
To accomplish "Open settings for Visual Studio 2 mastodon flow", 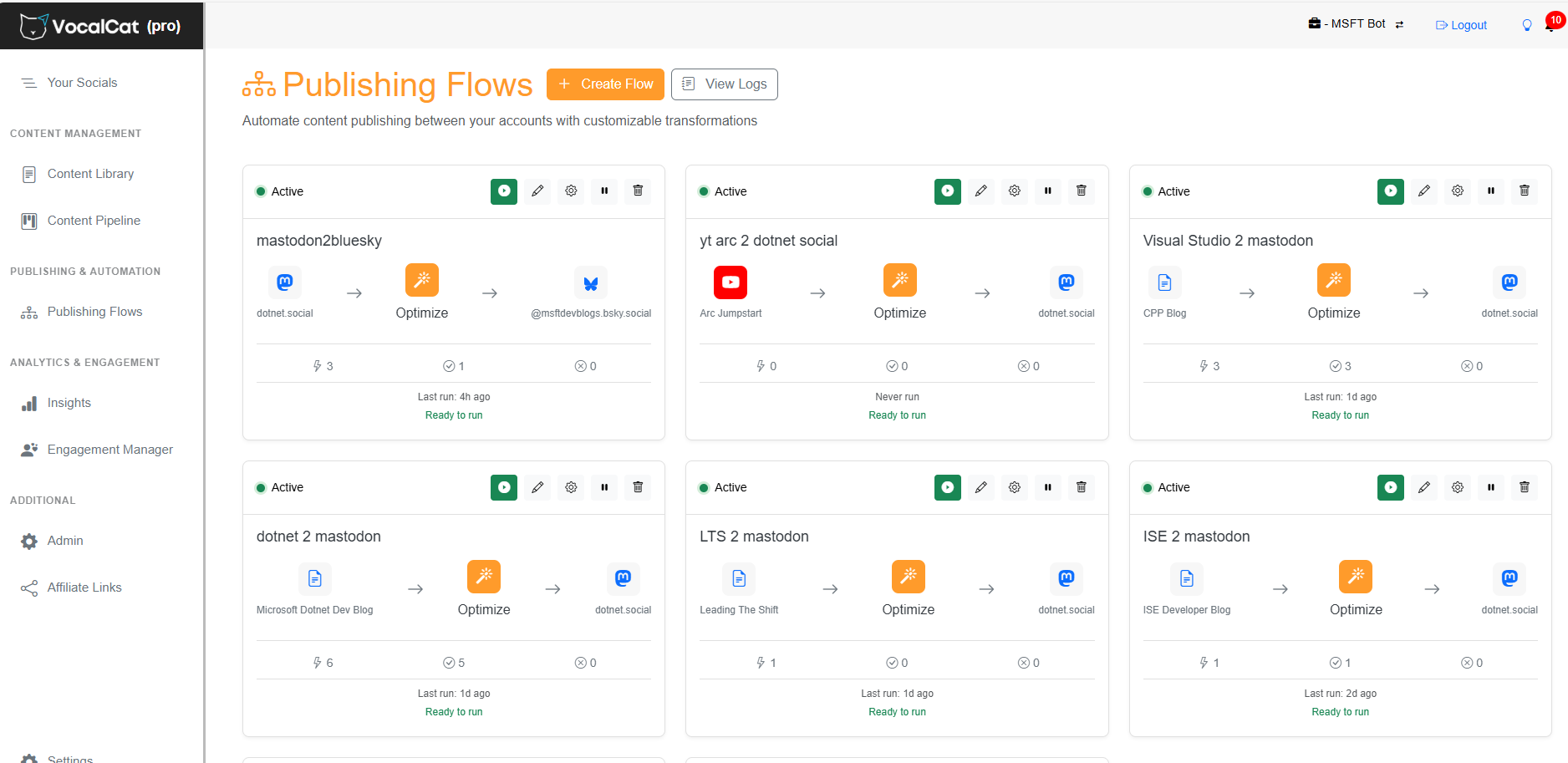I will tap(1457, 191).
